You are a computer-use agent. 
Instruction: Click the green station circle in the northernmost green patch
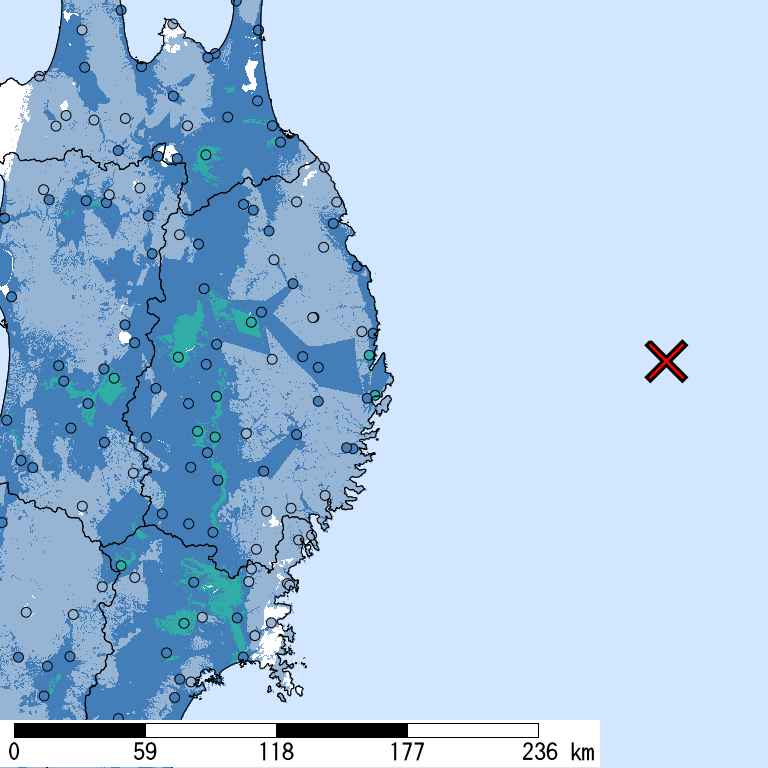[207, 155]
